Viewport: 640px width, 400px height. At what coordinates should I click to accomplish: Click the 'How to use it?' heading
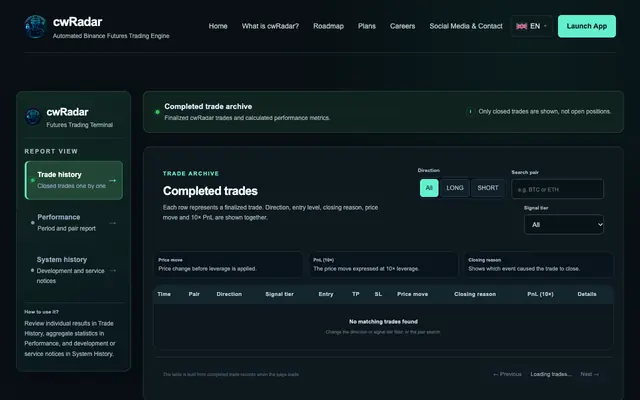point(42,312)
